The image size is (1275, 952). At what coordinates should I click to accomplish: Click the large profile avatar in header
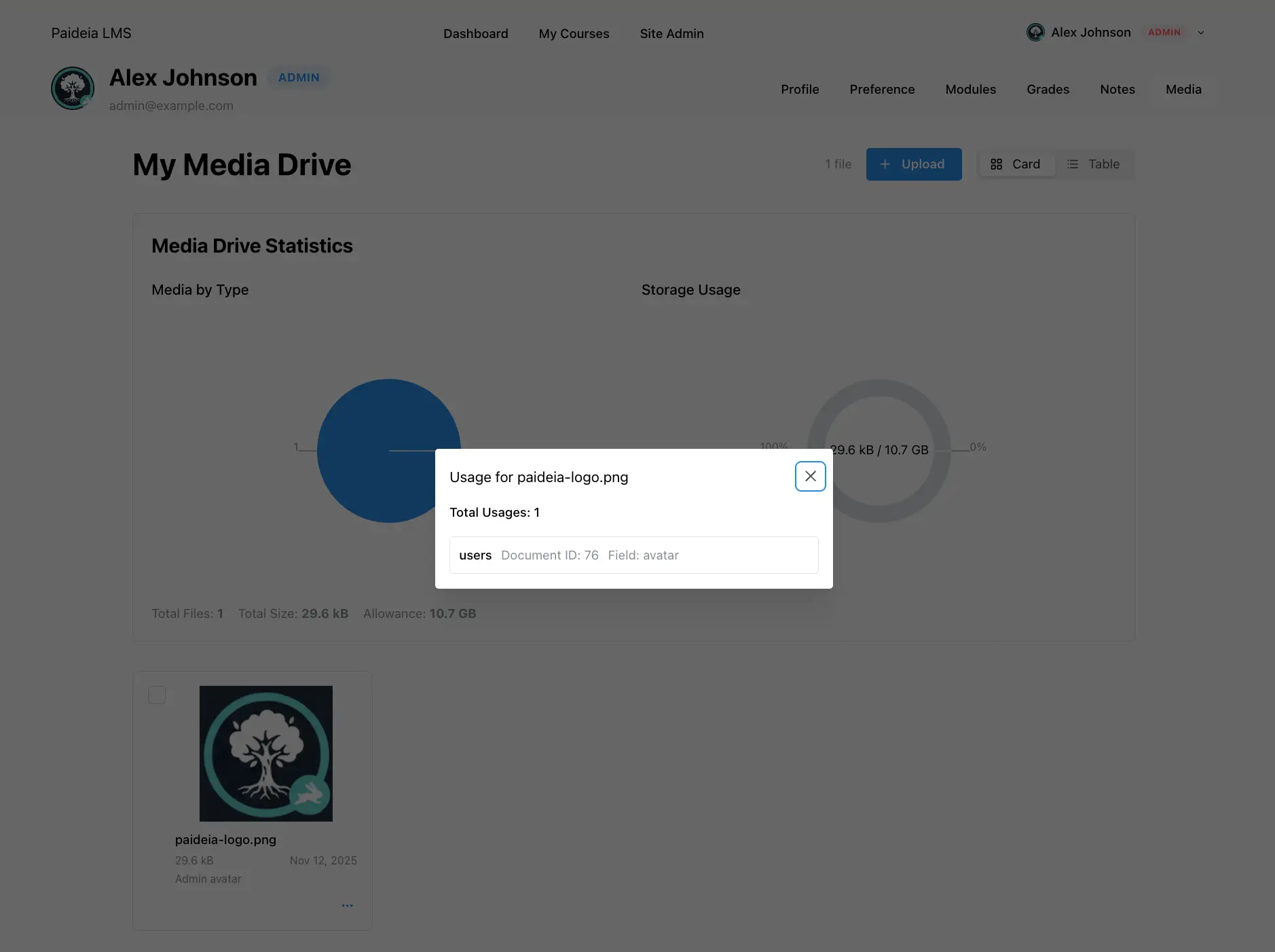73,88
